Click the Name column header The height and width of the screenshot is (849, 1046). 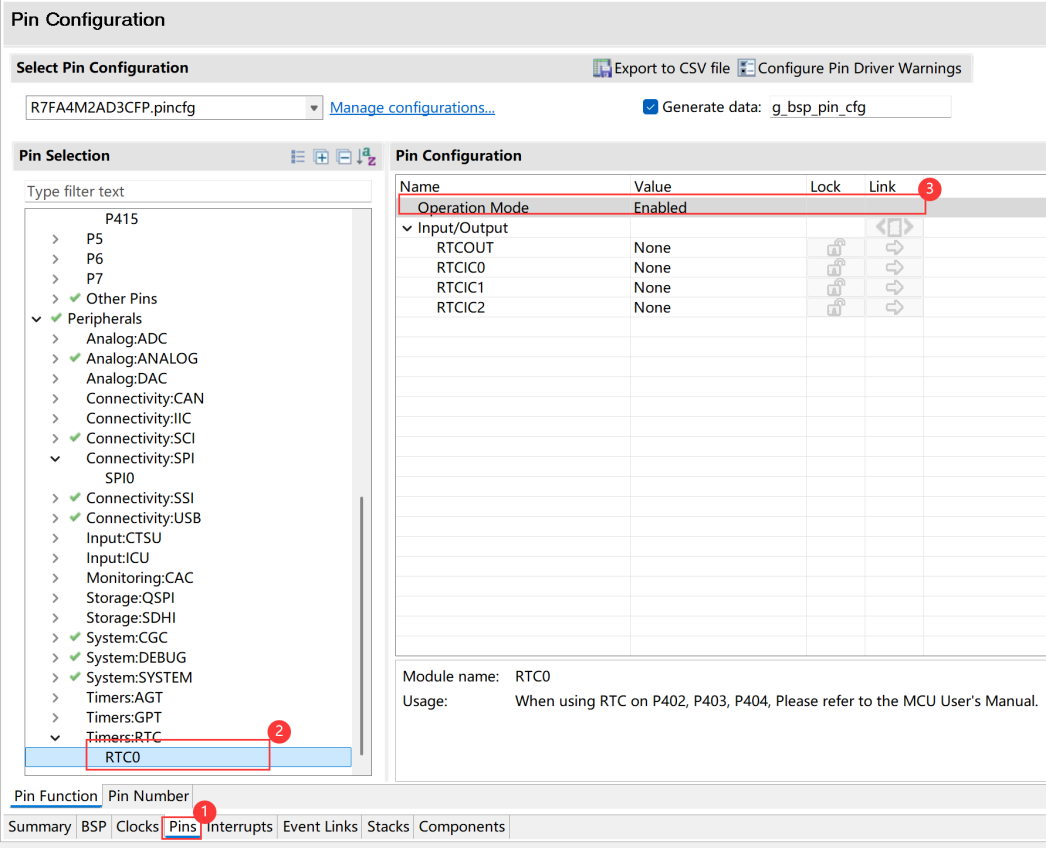point(514,187)
